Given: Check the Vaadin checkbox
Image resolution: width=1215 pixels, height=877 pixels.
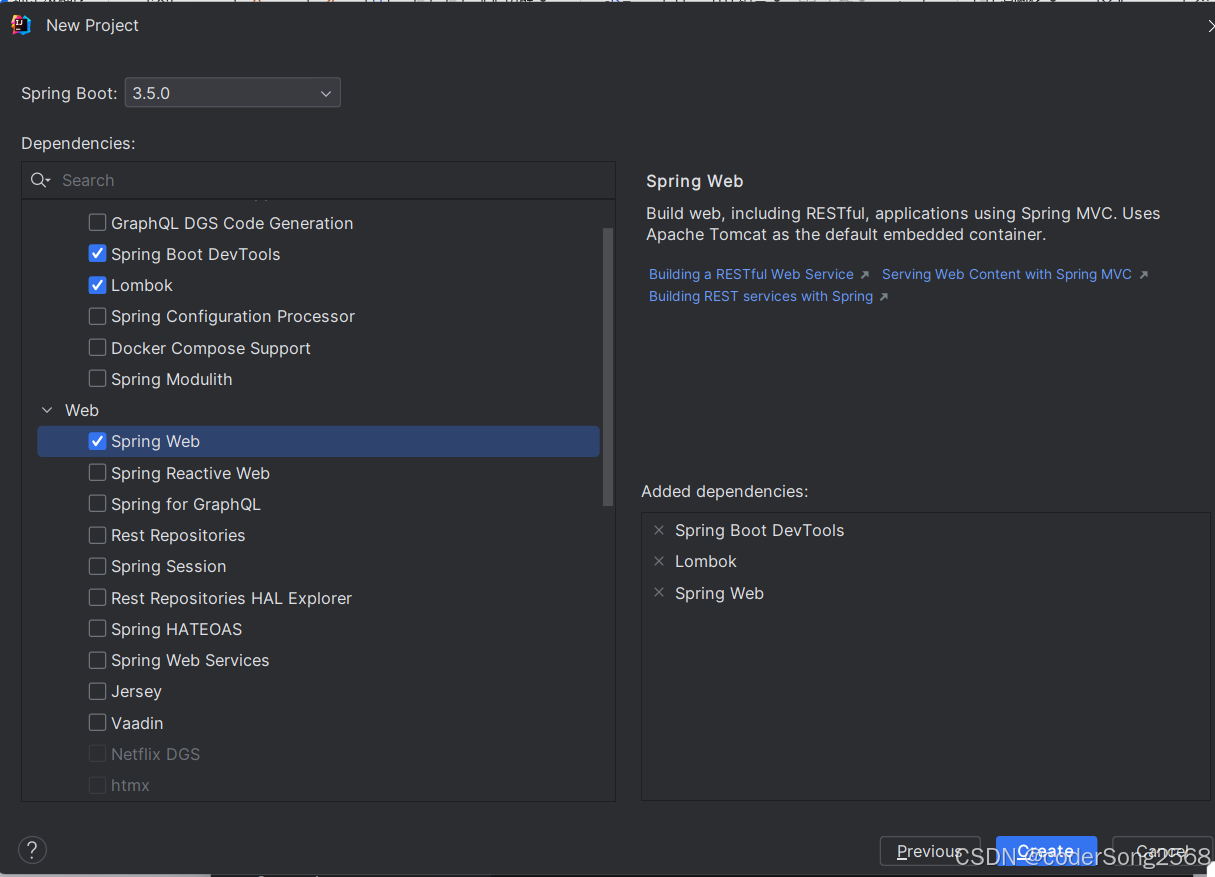Looking at the screenshot, I should [x=97, y=723].
